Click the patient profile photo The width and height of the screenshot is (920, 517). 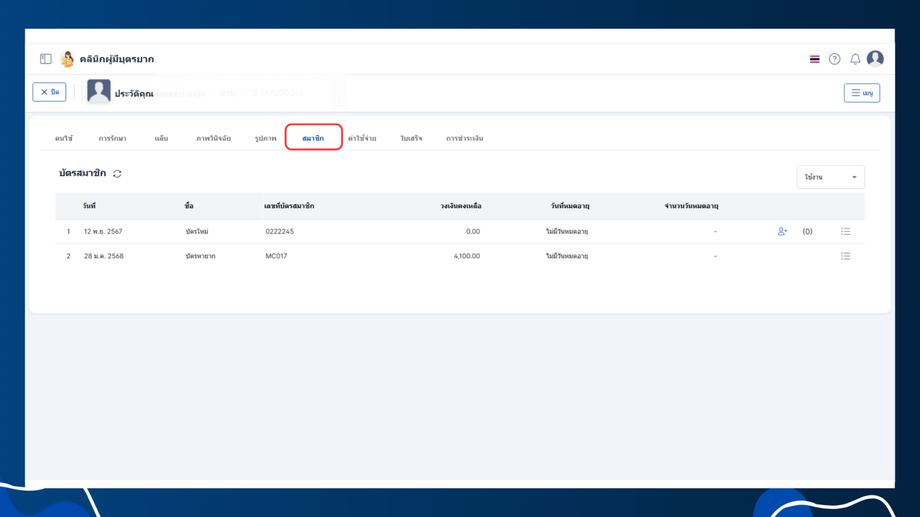tap(99, 92)
